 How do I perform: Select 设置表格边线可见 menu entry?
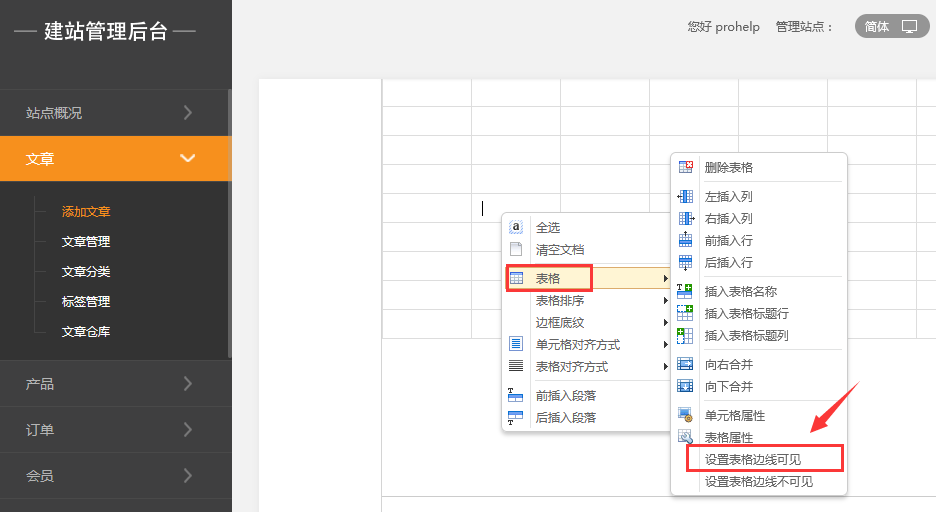click(x=765, y=459)
